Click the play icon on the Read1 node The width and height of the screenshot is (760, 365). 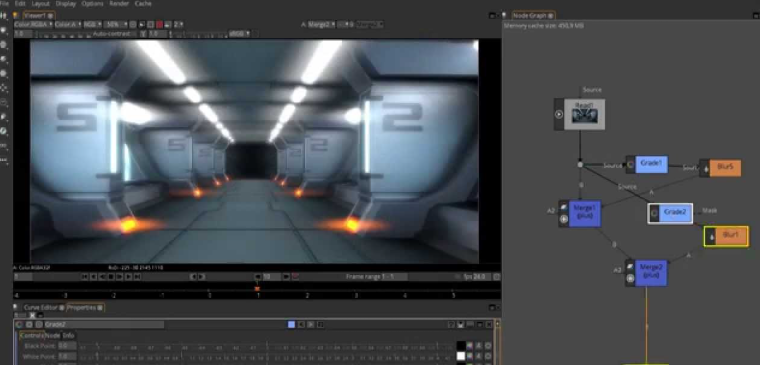[559, 114]
